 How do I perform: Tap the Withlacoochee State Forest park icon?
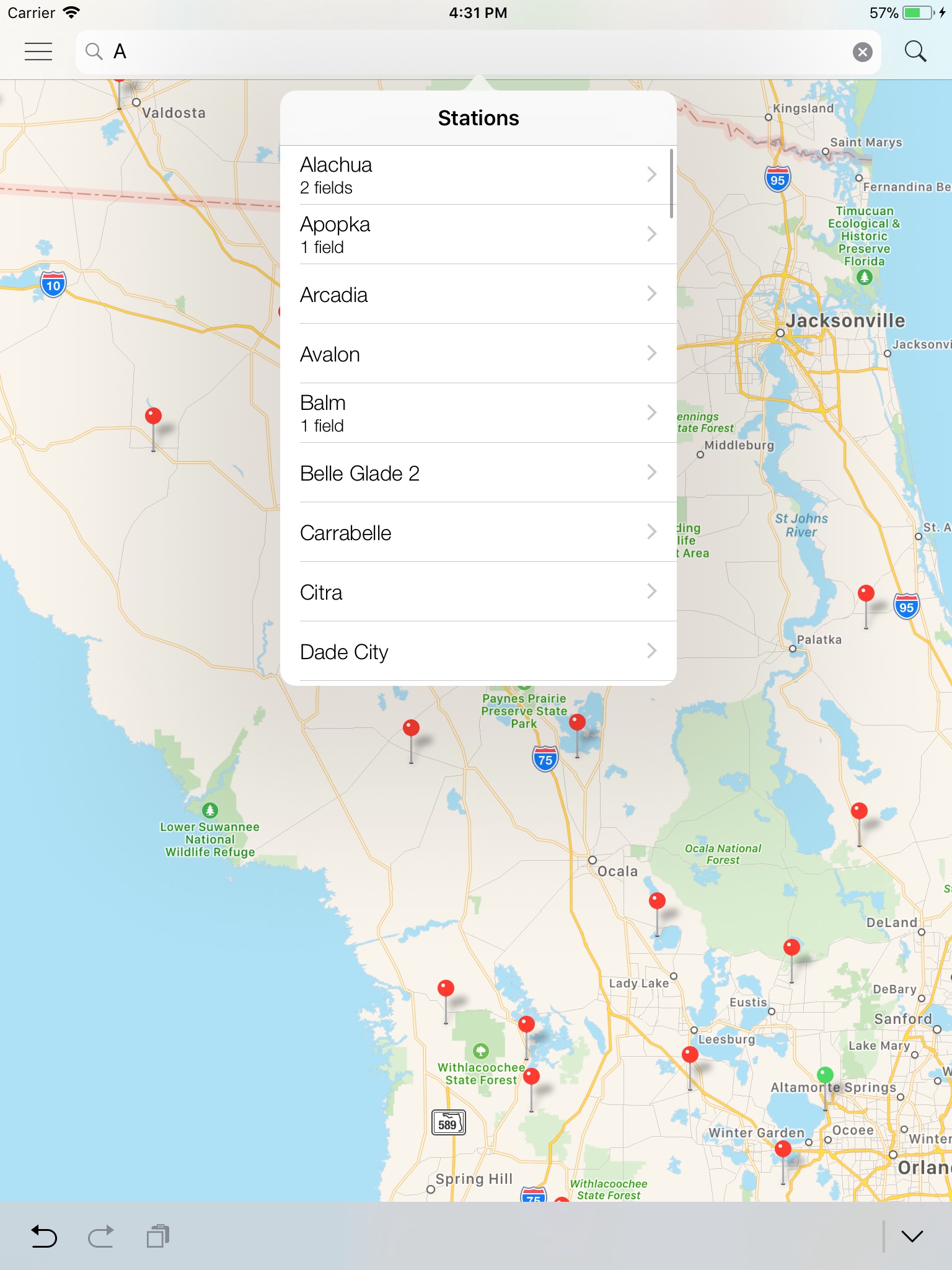480,1050
